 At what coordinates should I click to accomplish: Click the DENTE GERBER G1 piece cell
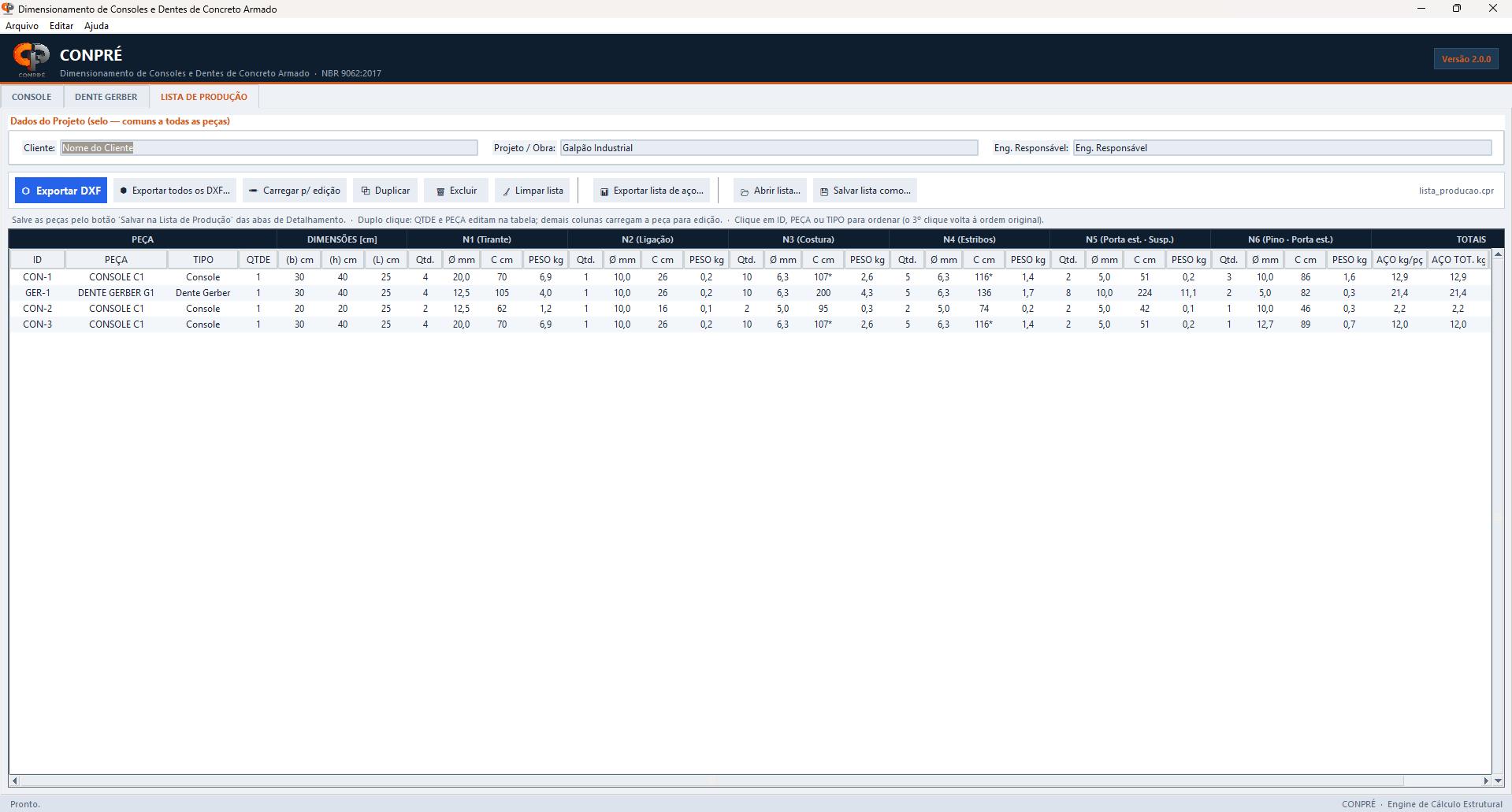point(116,293)
